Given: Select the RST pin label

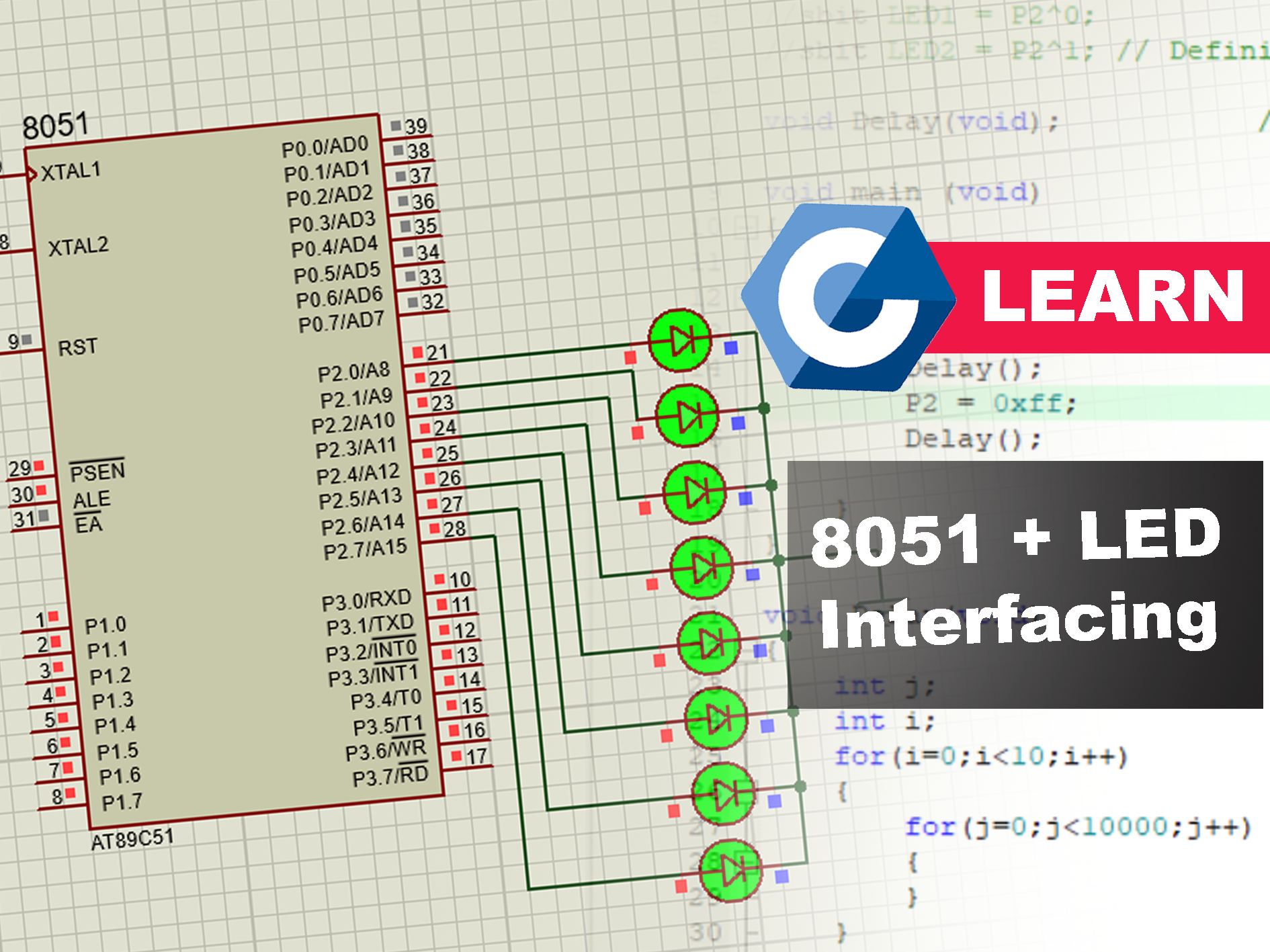Looking at the screenshot, I should (x=78, y=347).
